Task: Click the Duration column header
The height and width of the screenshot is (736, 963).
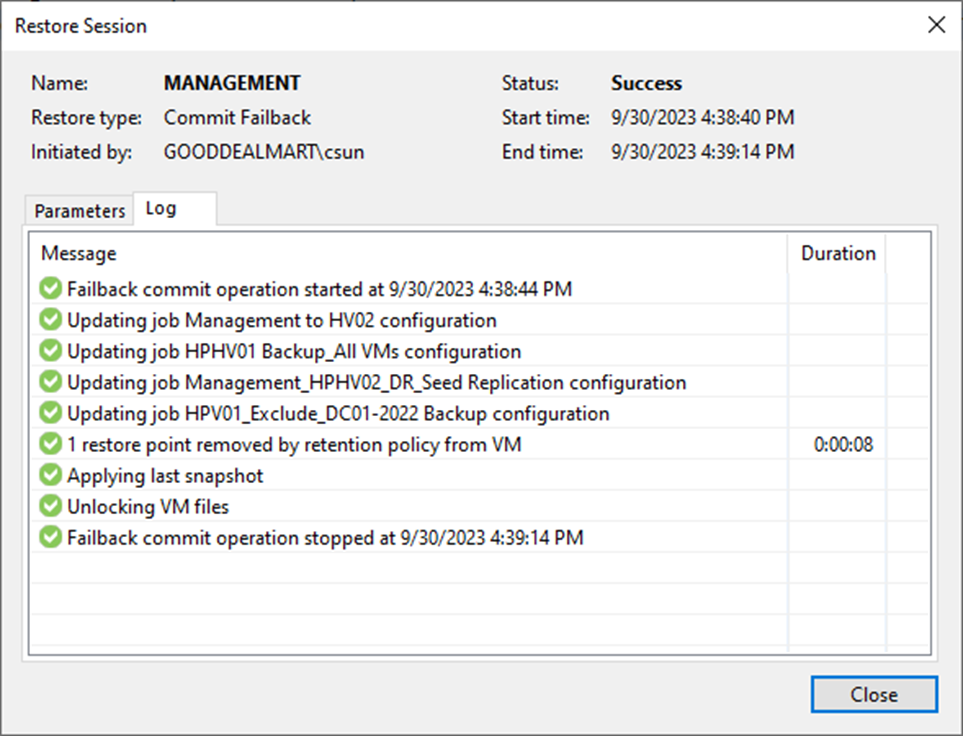Action: (838, 254)
